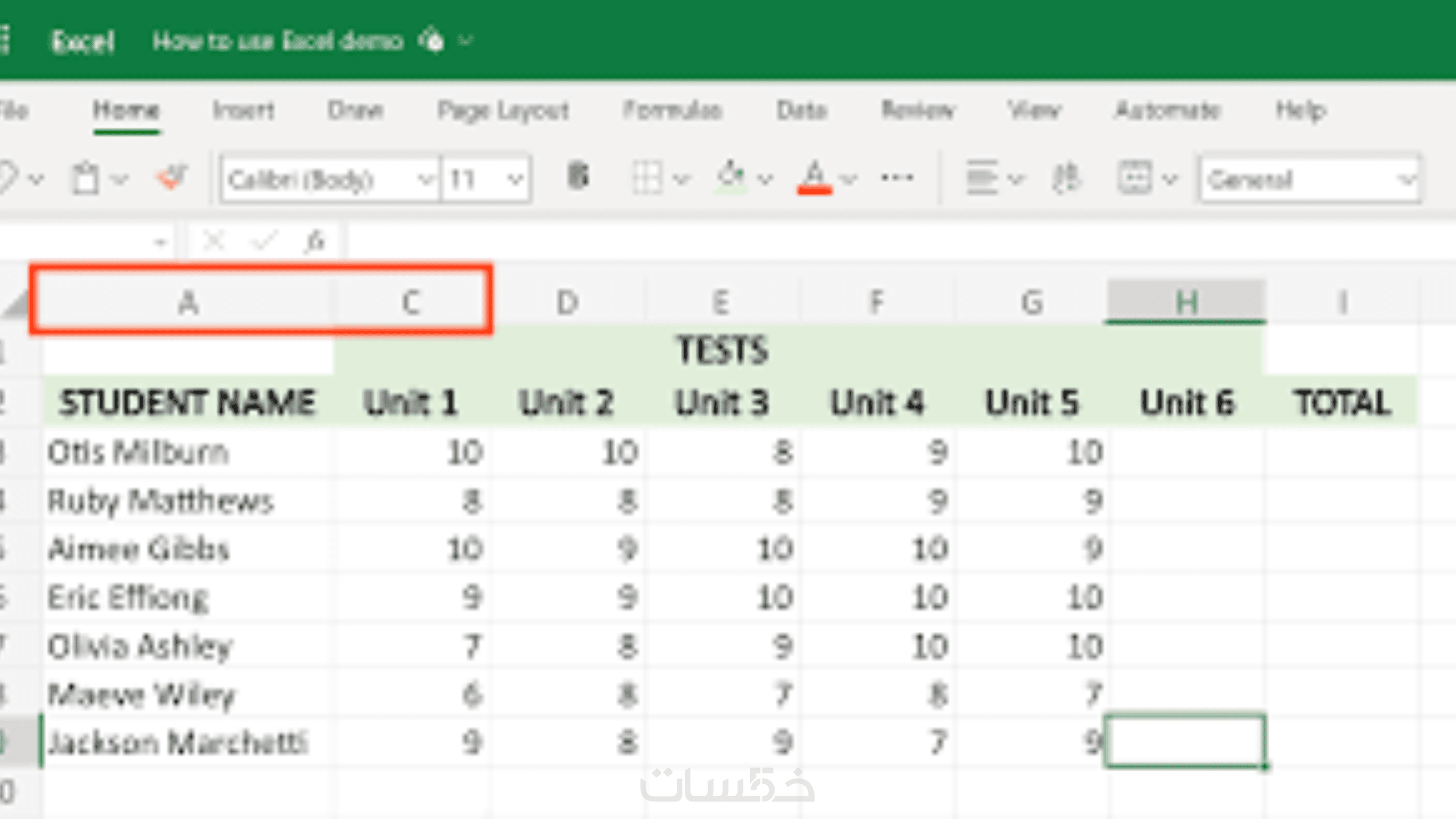Click the Borders grid icon
Screen dimensions: 1456x819
pyautogui.click(x=647, y=179)
